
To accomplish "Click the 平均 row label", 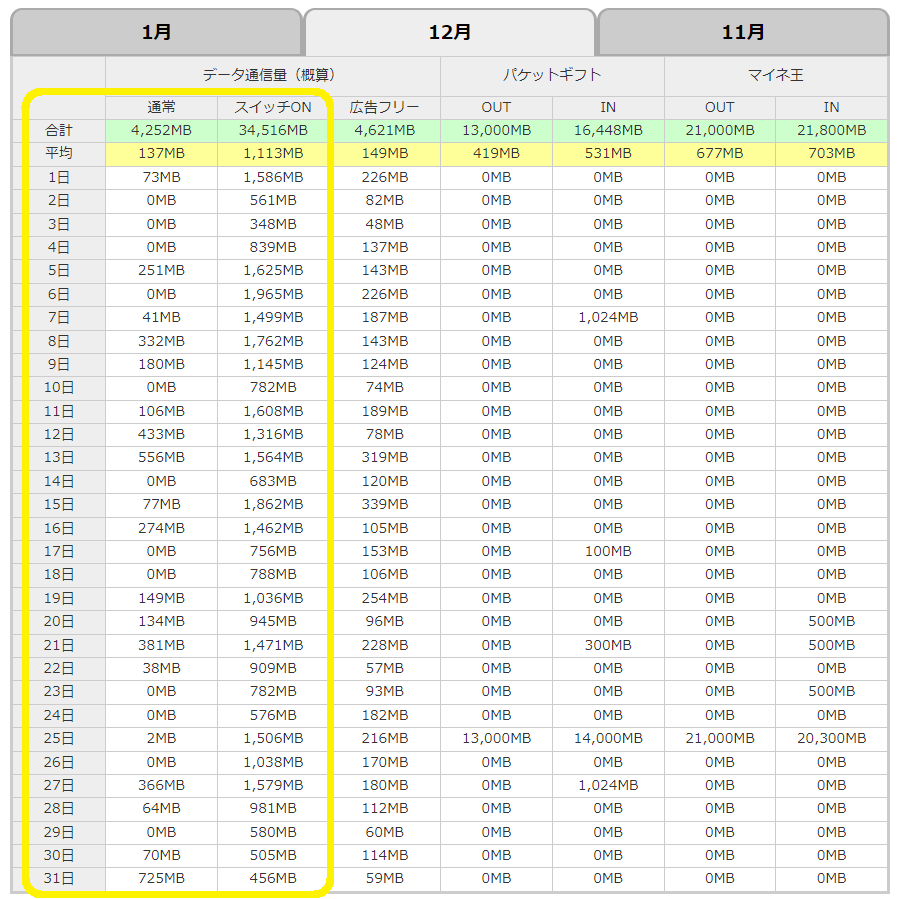I will tap(59, 153).
